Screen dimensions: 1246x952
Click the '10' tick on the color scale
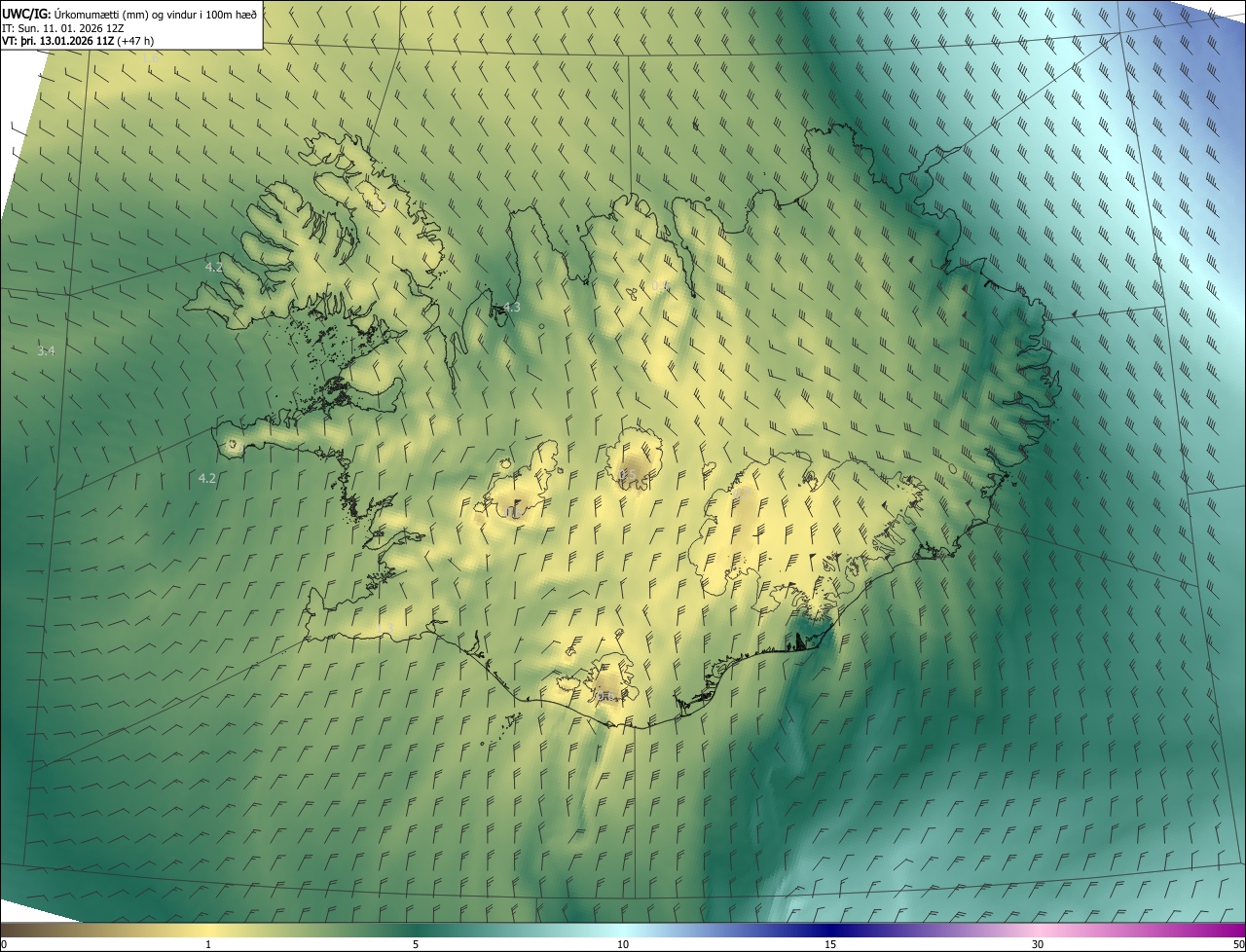click(623, 945)
